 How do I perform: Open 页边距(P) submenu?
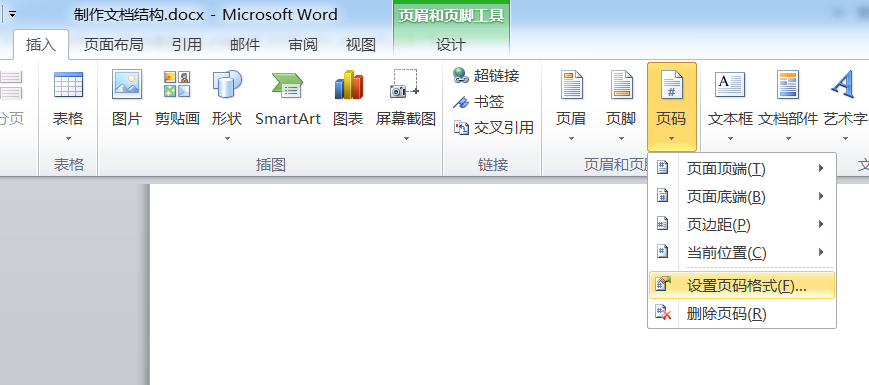tap(742, 225)
